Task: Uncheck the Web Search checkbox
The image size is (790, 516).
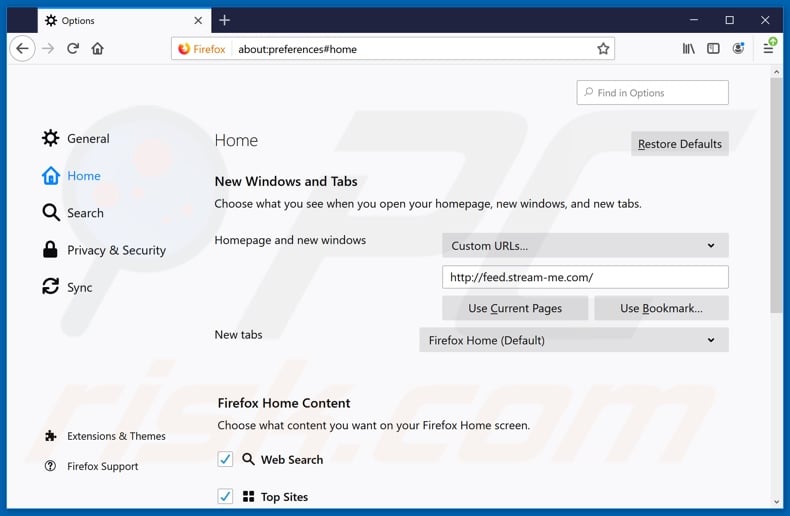Action: point(225,459)
